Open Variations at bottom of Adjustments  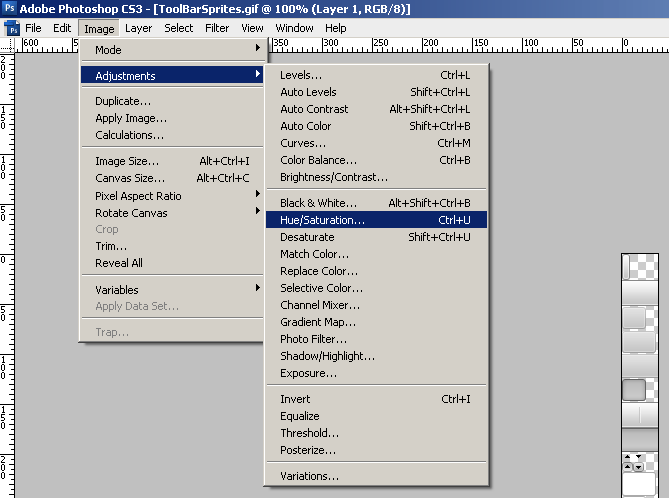[309, 476]
